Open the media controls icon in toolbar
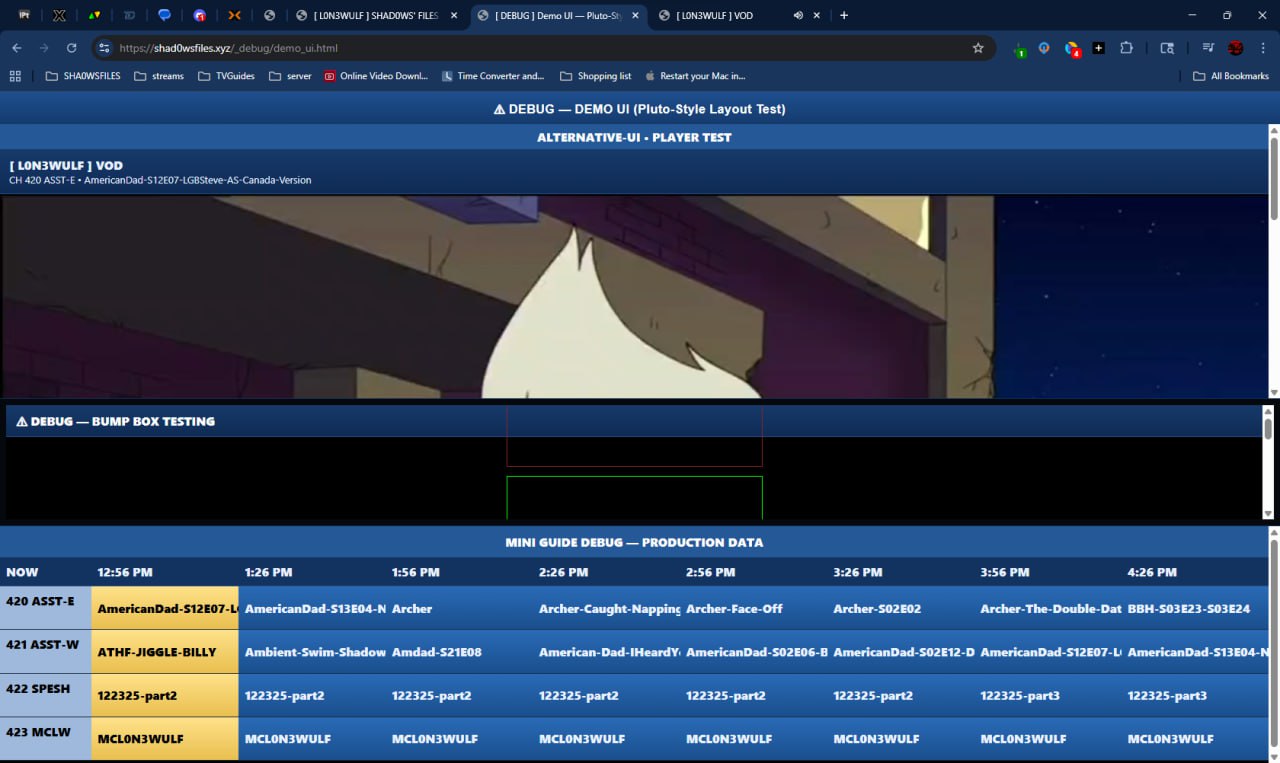 [1208, 48]
